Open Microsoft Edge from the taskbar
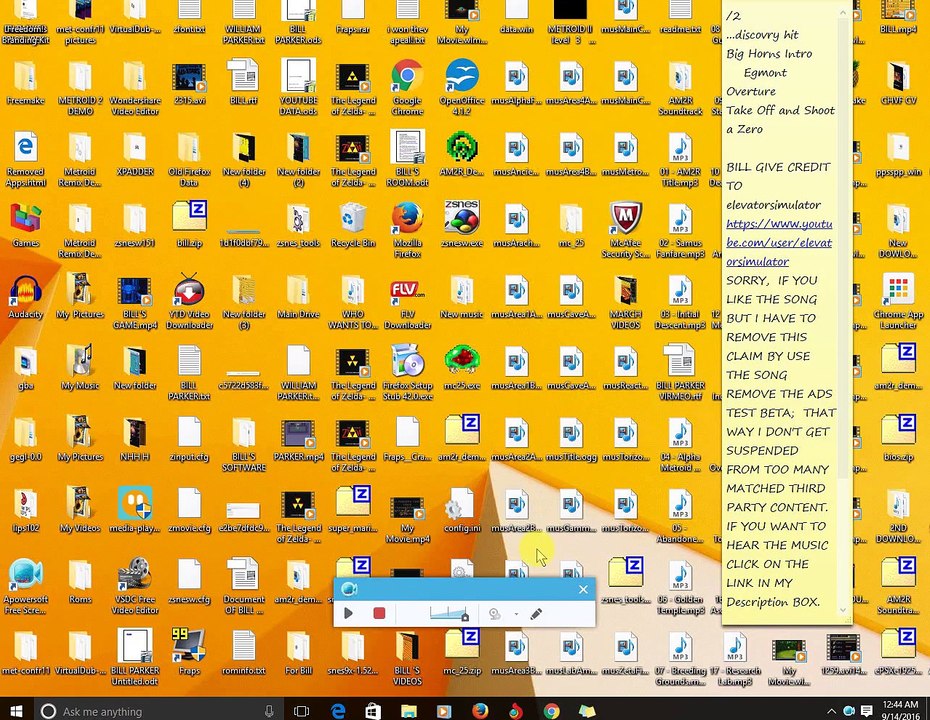 point(337,711)
